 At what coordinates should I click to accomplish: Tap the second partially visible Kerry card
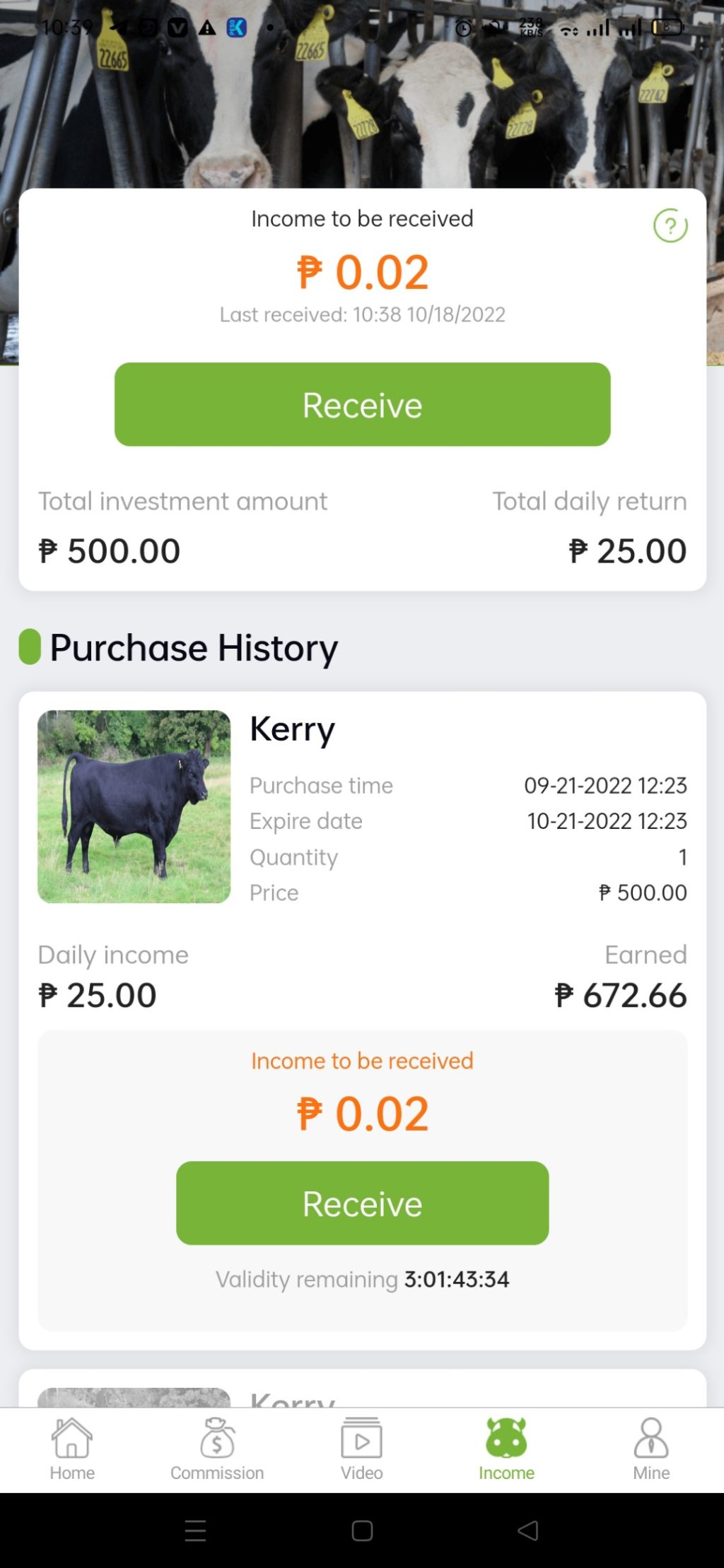pyautogui.click(x=362, y=1391)
